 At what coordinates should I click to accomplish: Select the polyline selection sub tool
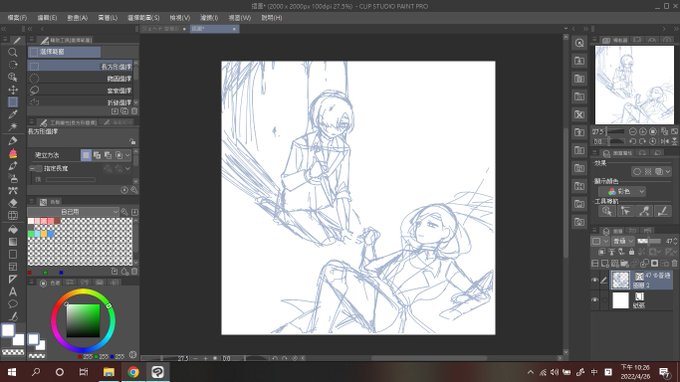point(80,102)
